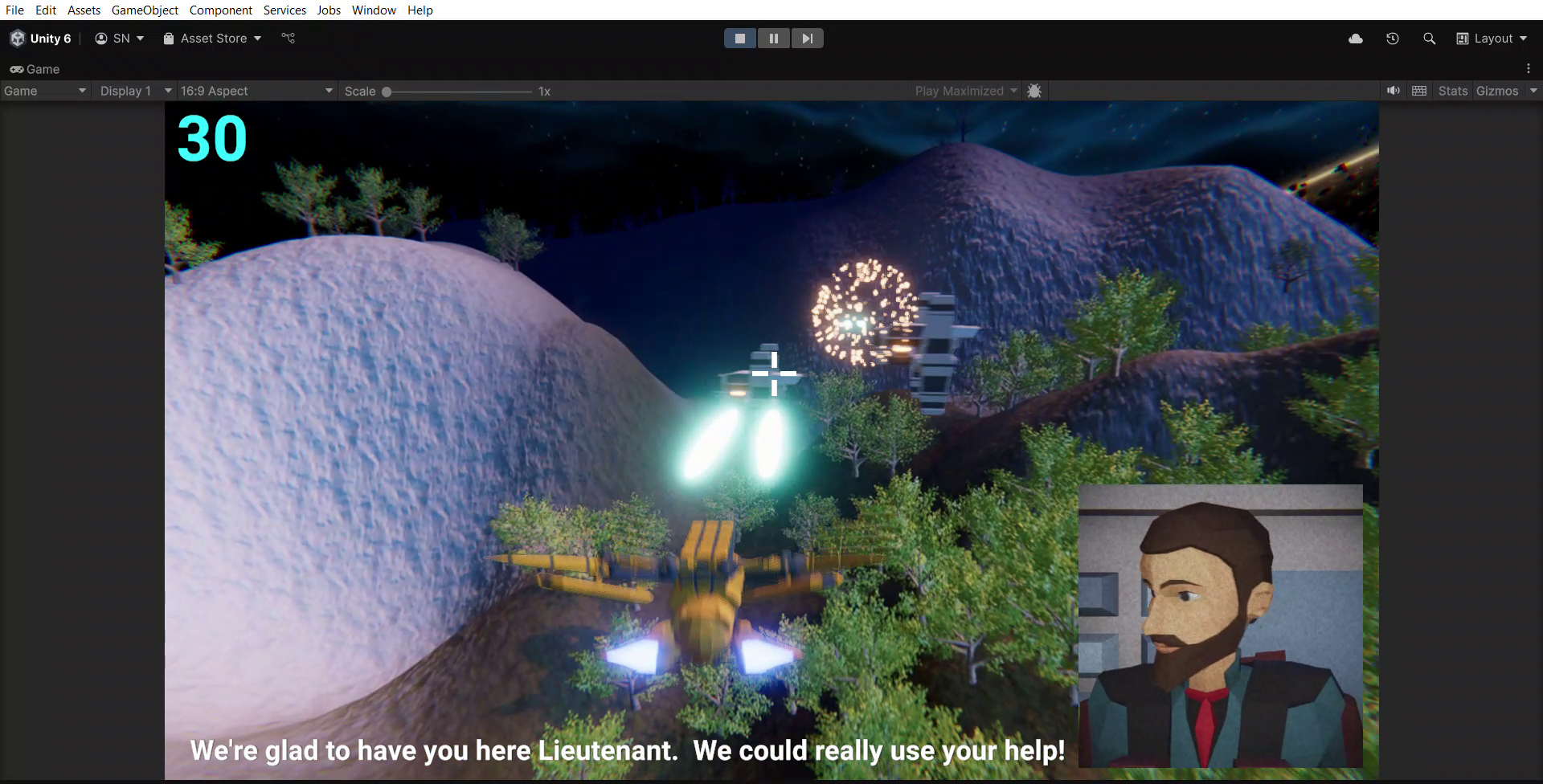Open the Jobs menu
Screen dimensions: 1543x784
click(x=329, y=10)
